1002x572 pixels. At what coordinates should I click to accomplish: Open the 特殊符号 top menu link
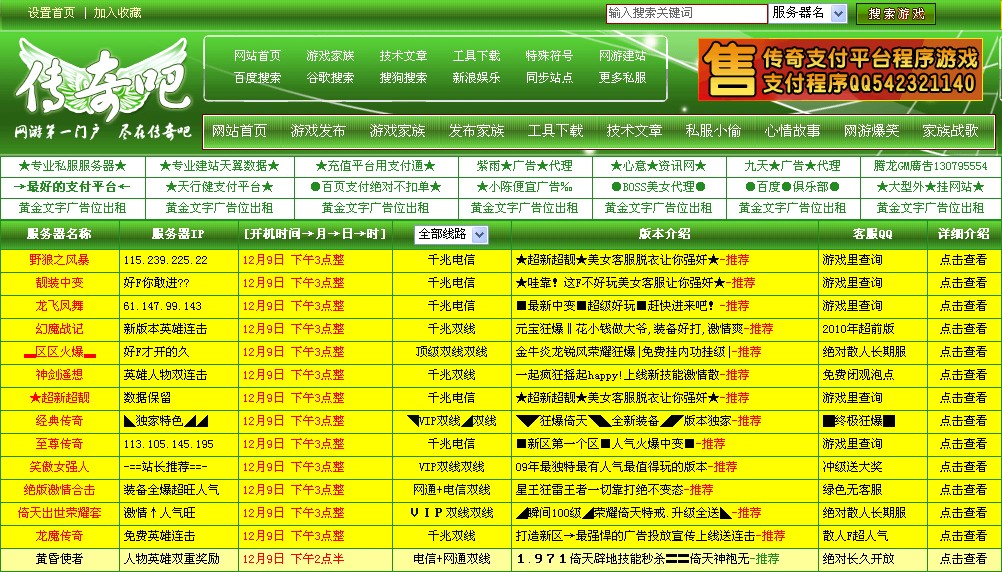point(549,56)
